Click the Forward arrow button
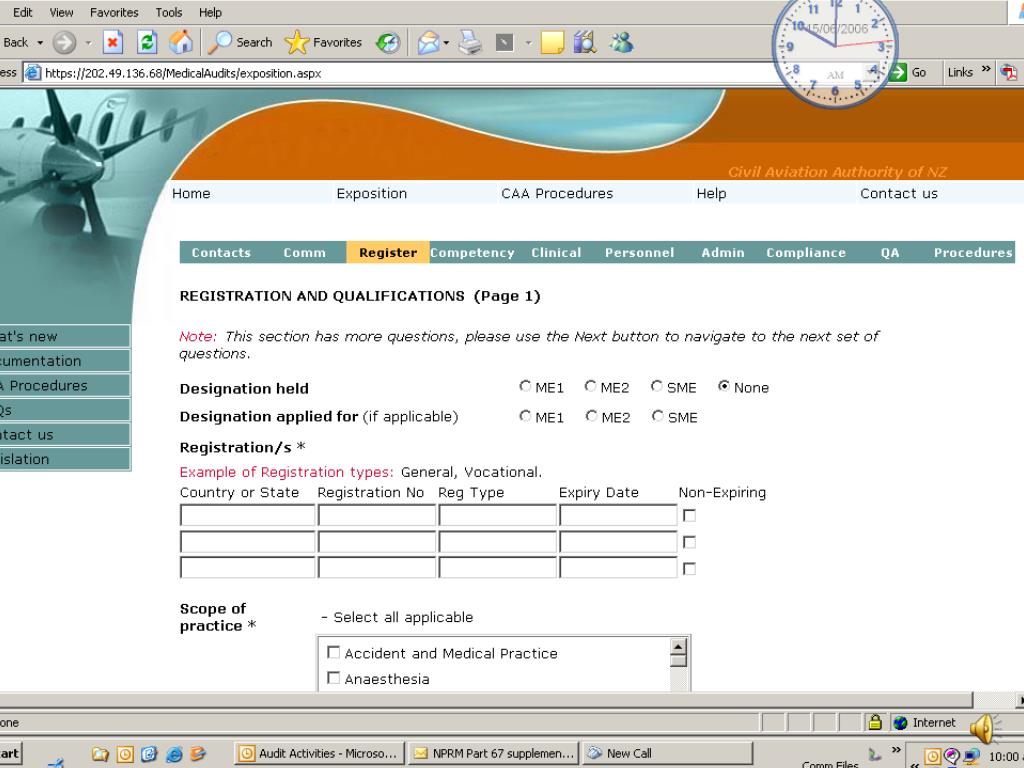This screenshot has height=768, width=1024. (64, 42)
